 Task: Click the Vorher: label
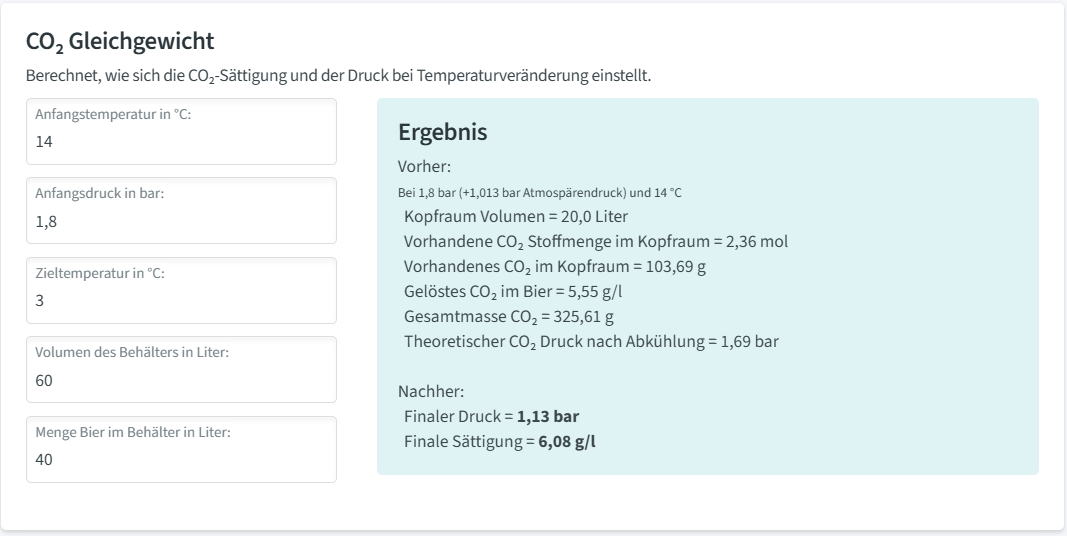(424, 166)
